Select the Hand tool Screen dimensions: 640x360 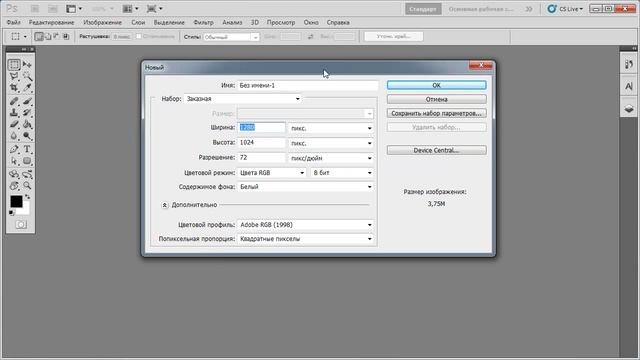click(x=14, y=186)
